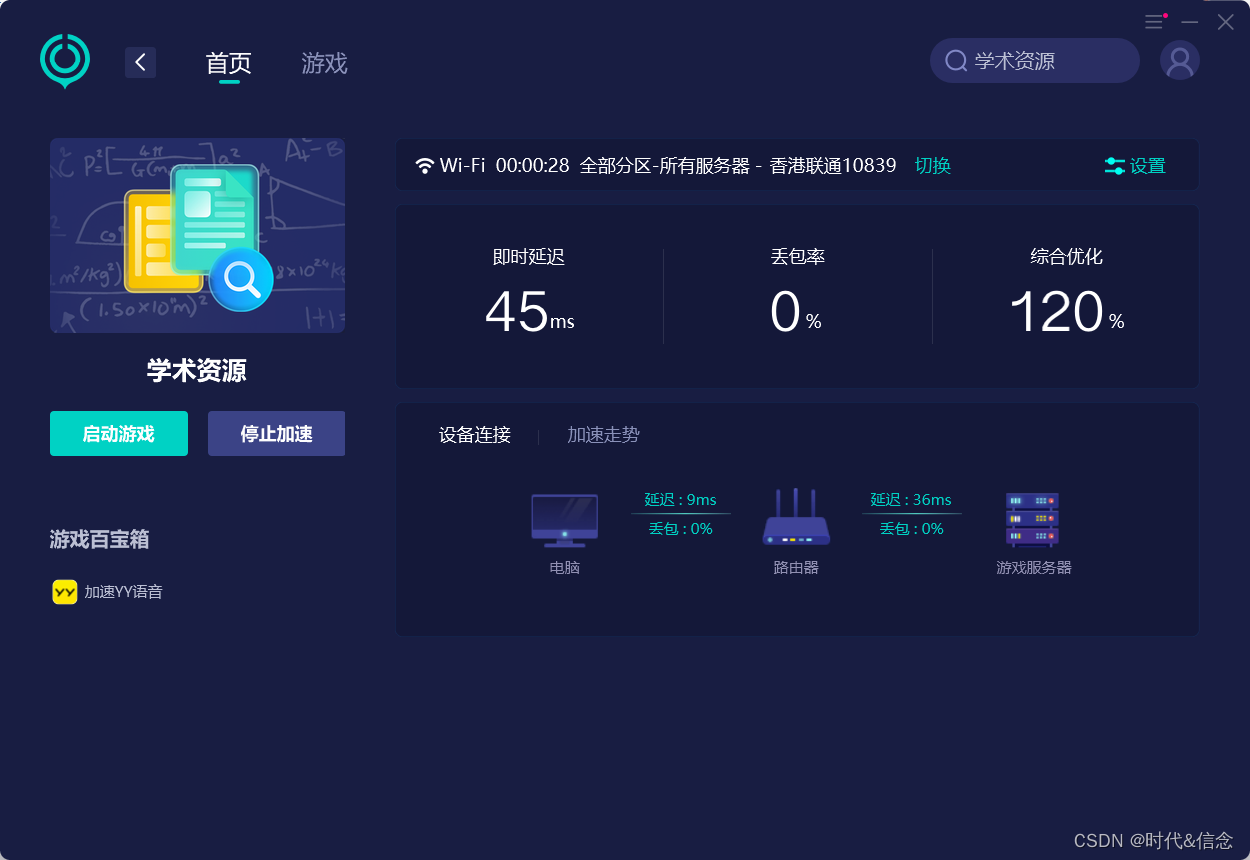1250x860 pixels.
Task: Click the settings sliders icon
Action: click(x=1114, y=166)
